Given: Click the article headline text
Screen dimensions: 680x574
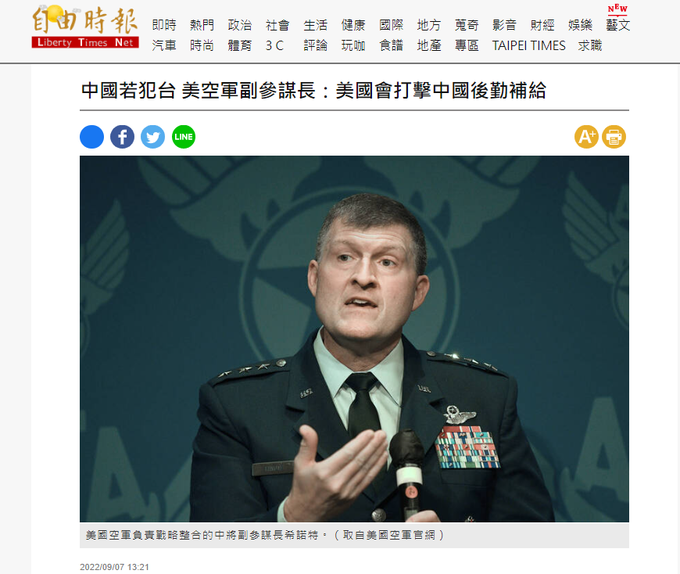Looking at the screenshot, I should click(x=314, y=91).
